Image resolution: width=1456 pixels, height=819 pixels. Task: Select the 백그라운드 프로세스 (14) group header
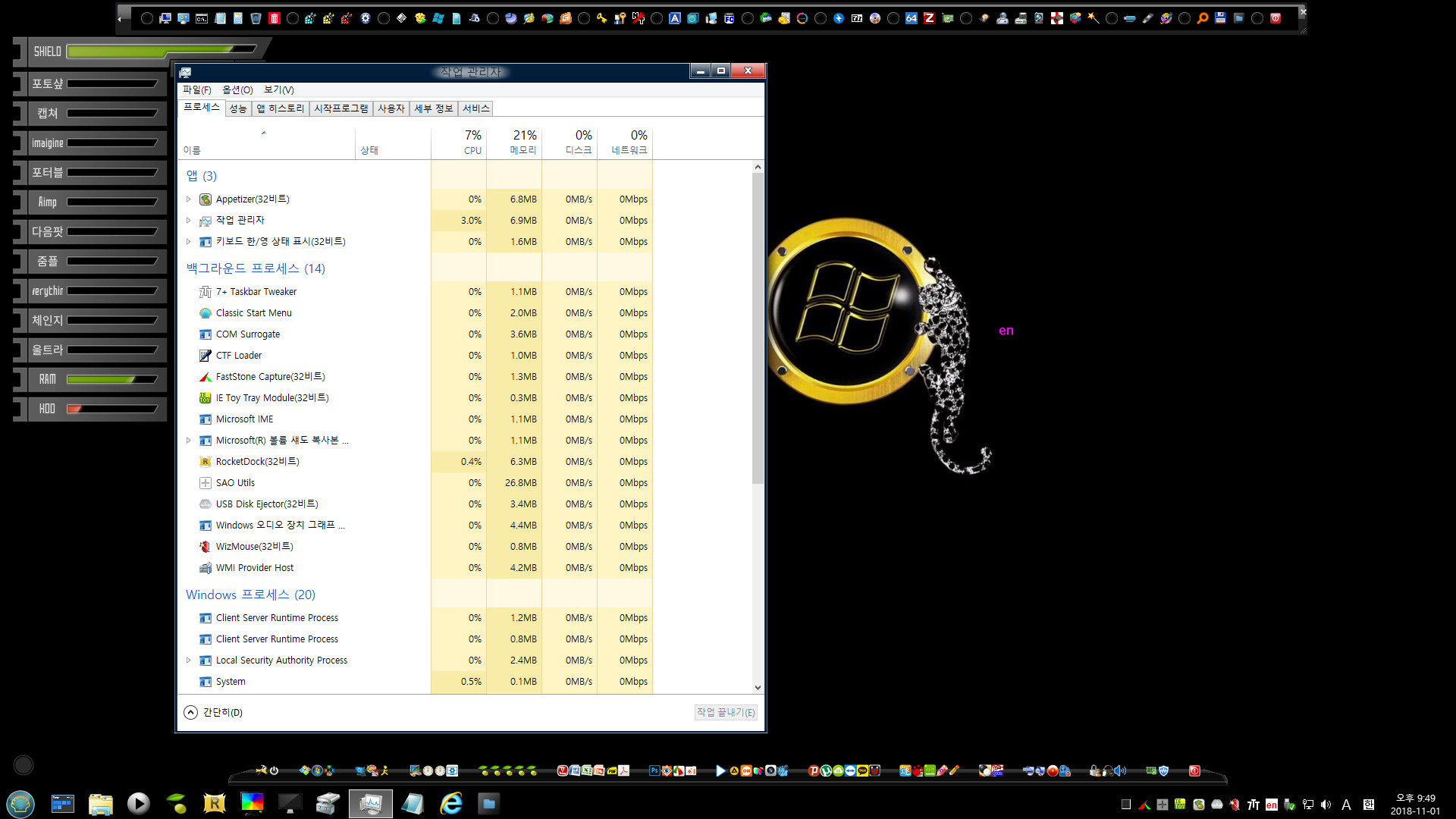(x=256, y=268)
